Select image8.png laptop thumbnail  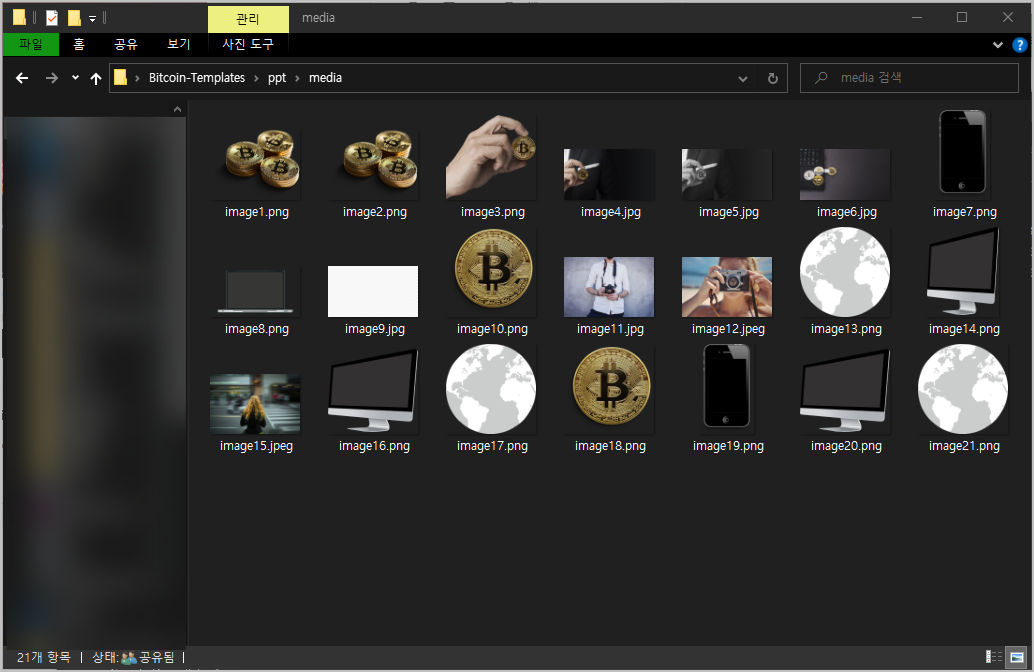(255, 291)
